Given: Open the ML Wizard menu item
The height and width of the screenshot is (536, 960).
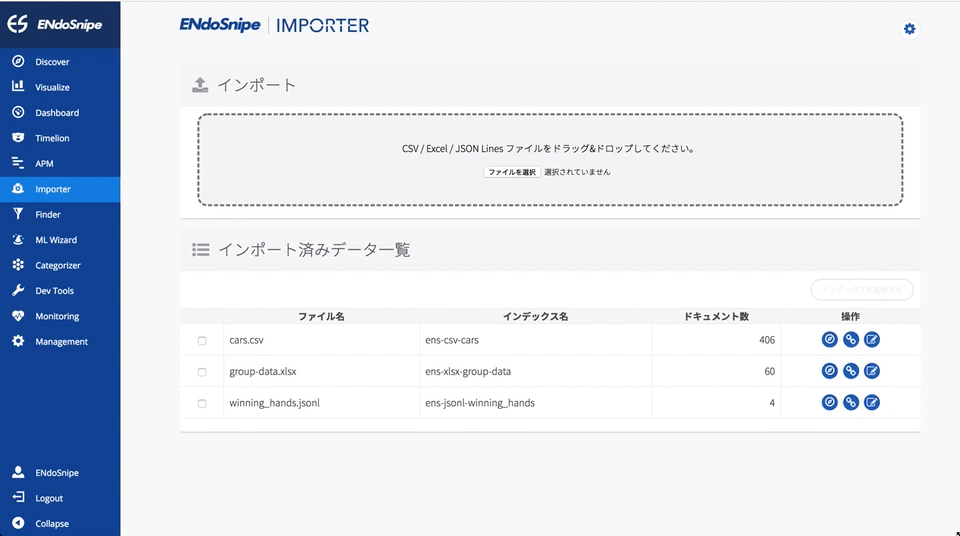Looking at the screenshot, I should (x=56, y=240).
